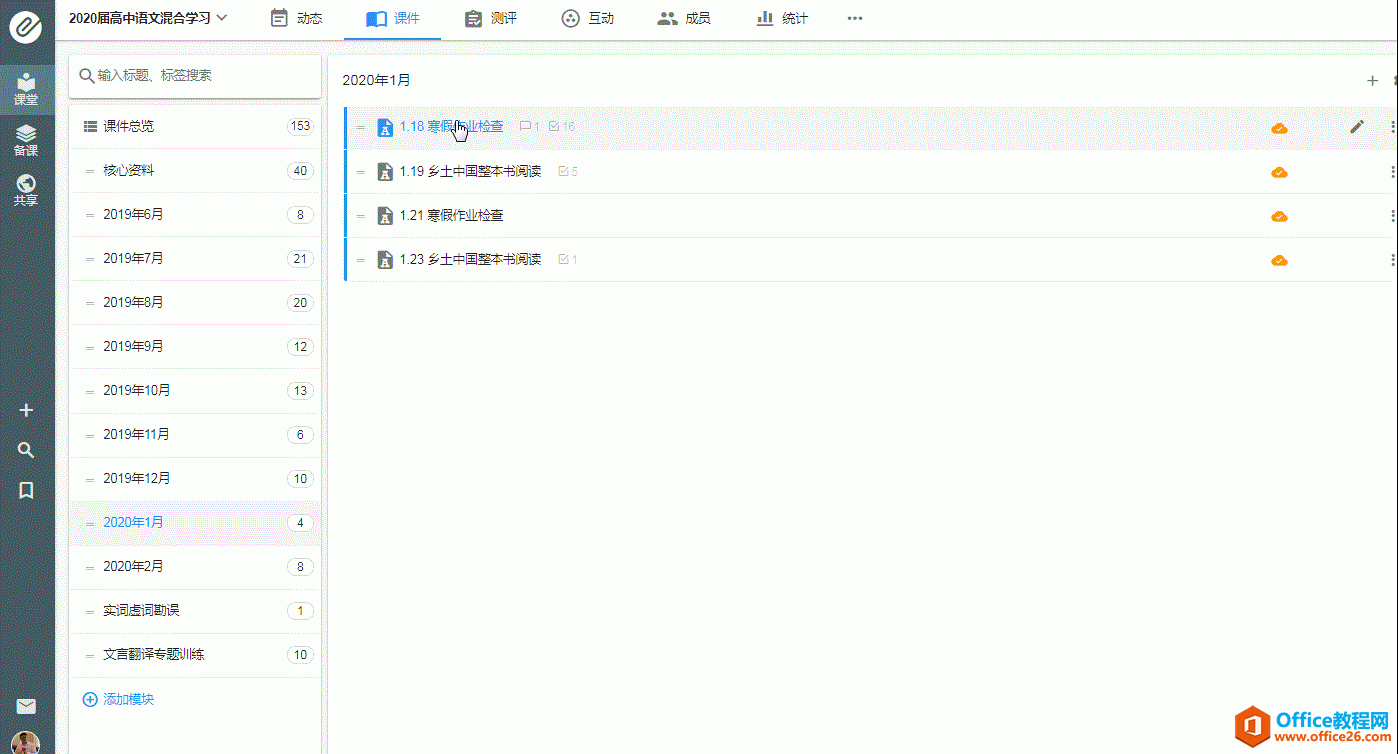Click the plus icon in left sidebar
The image size is (1398, 754).
[x=27, y=410]
